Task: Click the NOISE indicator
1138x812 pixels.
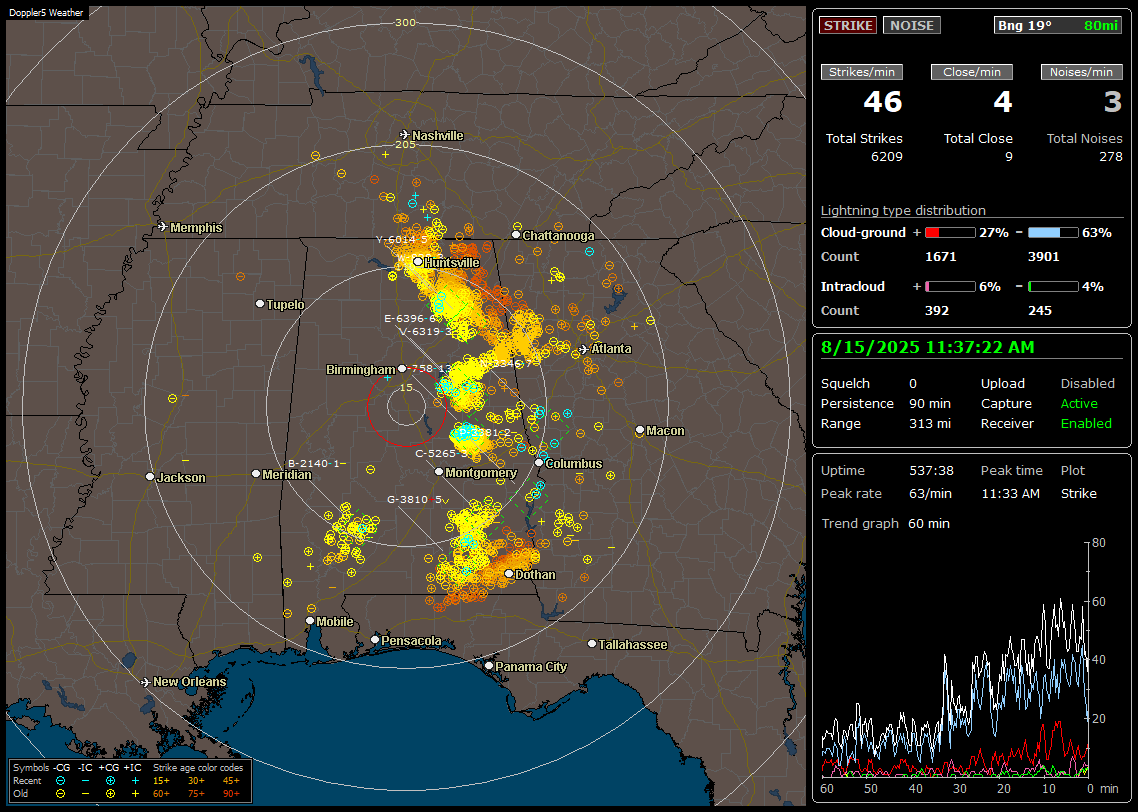Action: (912, 25)
